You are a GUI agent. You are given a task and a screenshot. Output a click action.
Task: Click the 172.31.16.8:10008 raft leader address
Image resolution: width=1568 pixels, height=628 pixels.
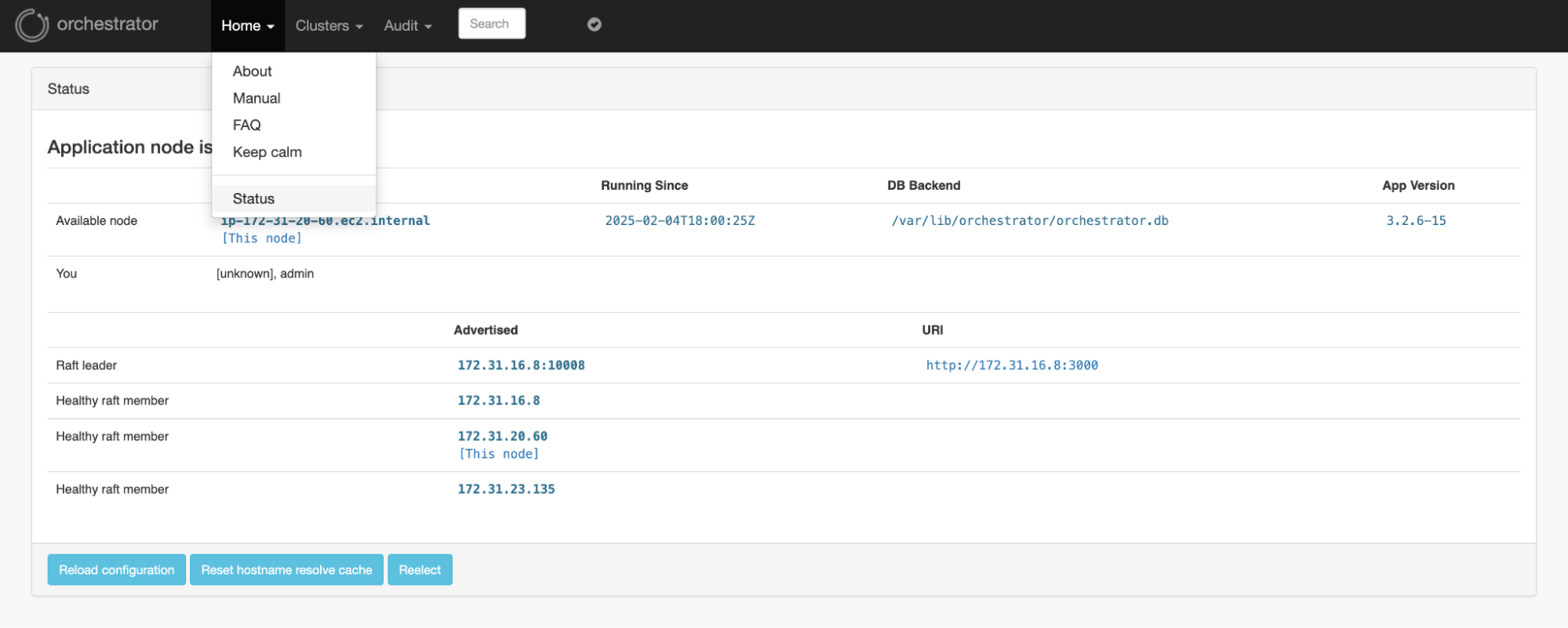521,365
